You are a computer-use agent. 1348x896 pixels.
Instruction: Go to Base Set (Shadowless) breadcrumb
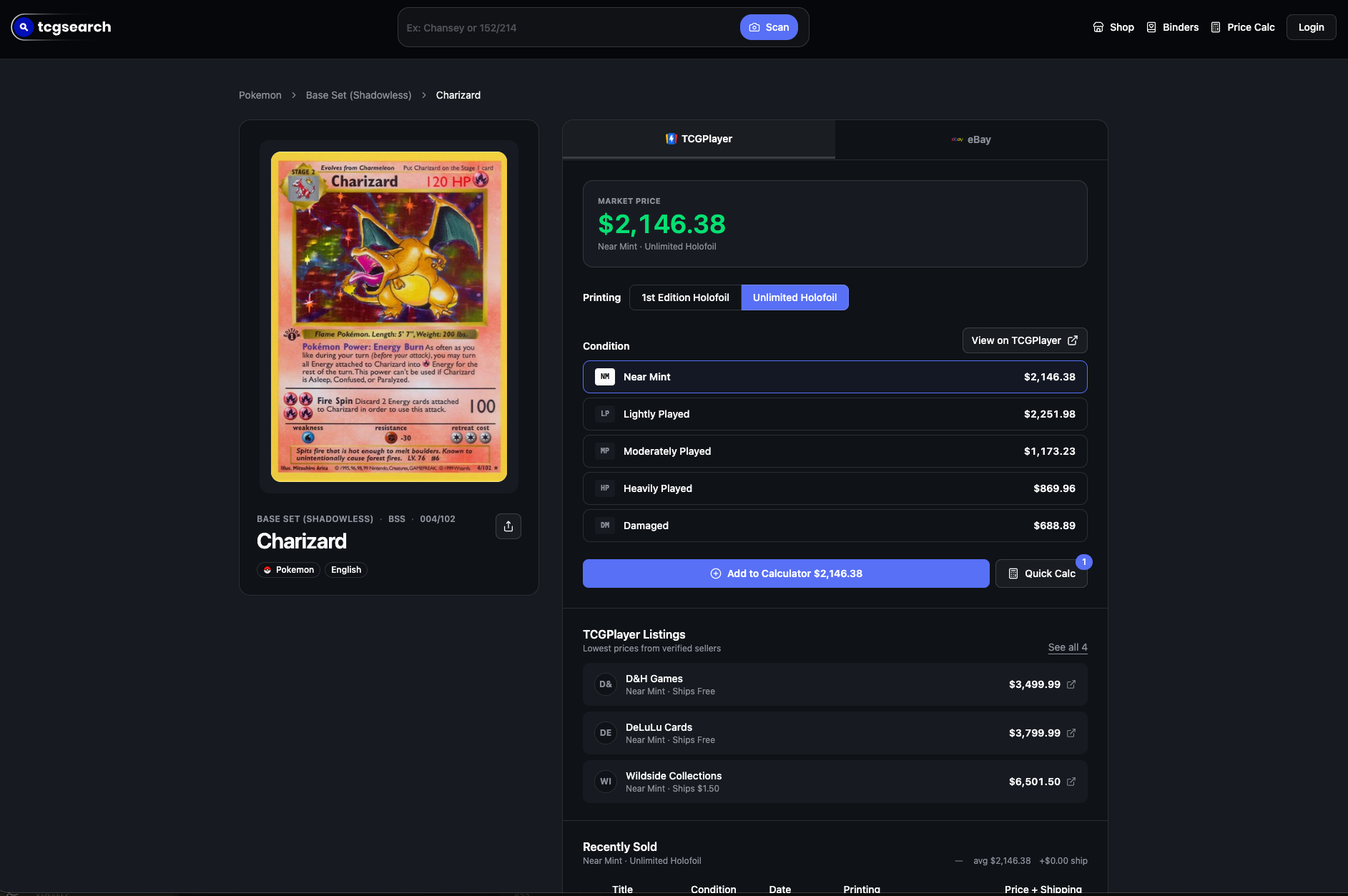[359, 95]
